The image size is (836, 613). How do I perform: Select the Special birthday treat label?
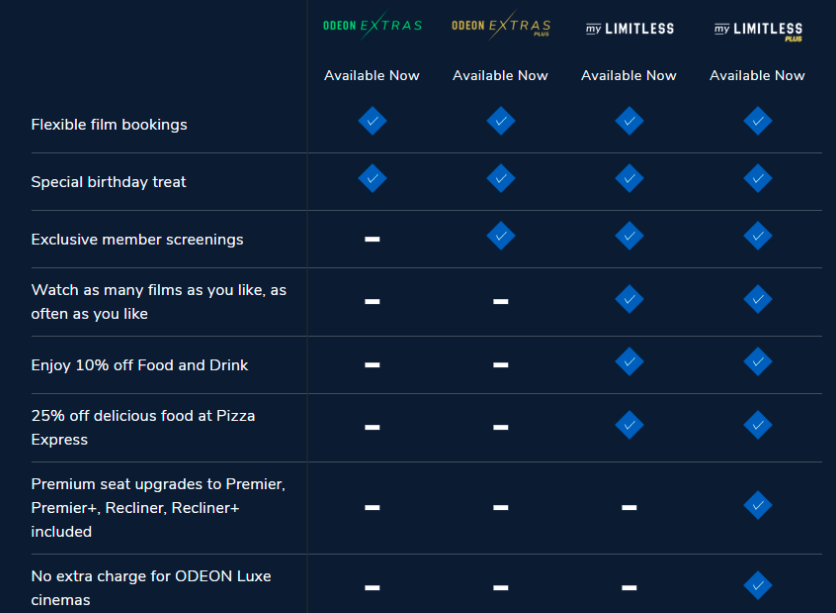109,182
